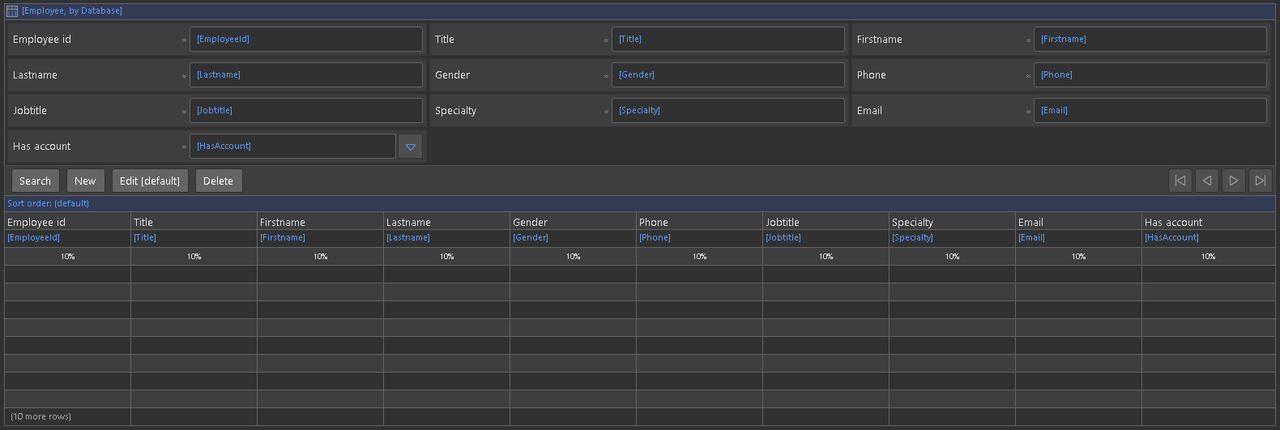1280x430 pixels.
Task: Click the [Title] binding cell in grid
Action: (194, 238)
